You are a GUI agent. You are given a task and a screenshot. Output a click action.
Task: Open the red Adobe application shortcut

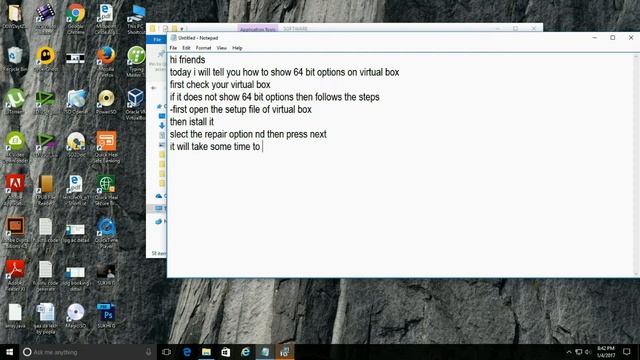click(15, 189)
